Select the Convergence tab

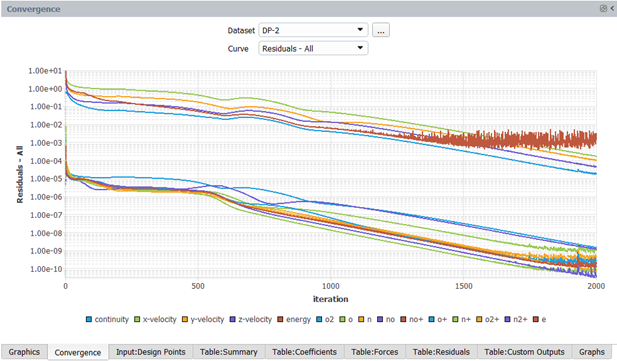click(78, 352)
